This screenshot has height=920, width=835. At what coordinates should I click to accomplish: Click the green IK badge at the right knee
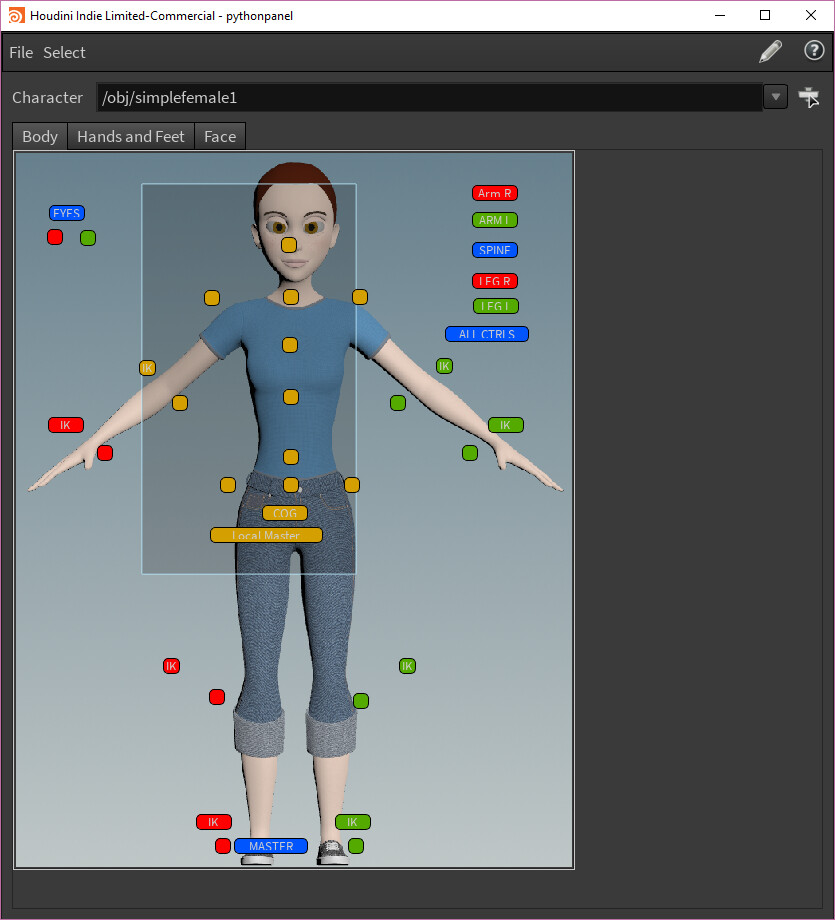407,665
